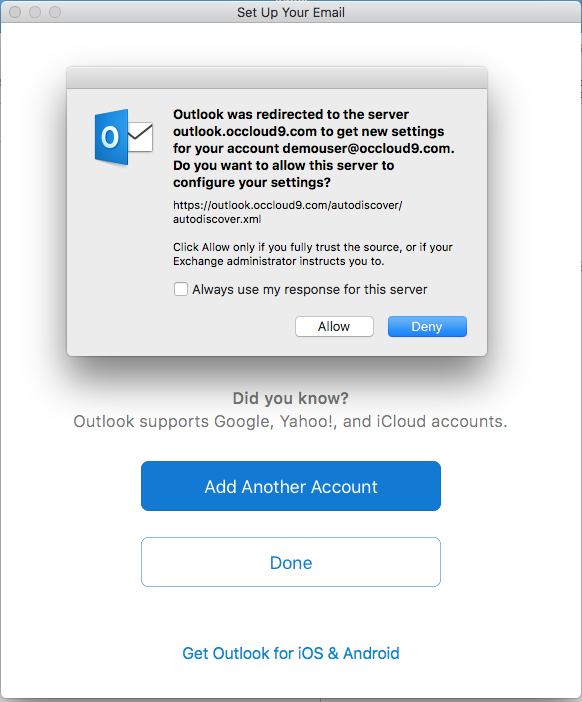Click the Google, Yahoo!, and iCloud tip text
Viewport: 582px width, 702px height.
pyautogui.click(x=291, y=421)
